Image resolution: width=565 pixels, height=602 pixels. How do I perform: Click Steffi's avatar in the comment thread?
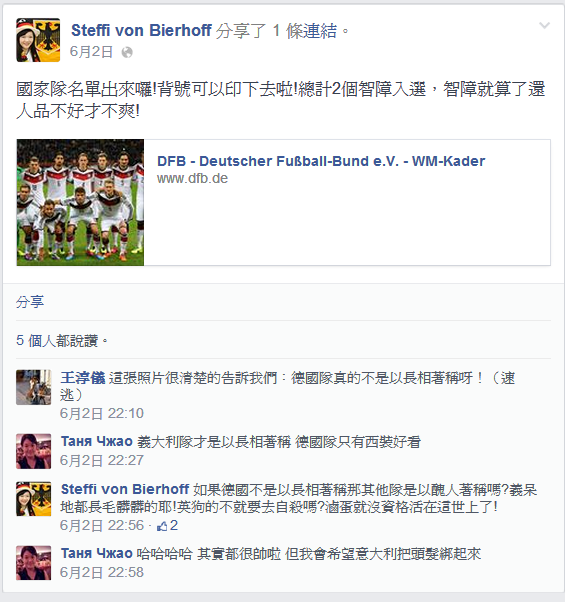click(x=33, y=499)
